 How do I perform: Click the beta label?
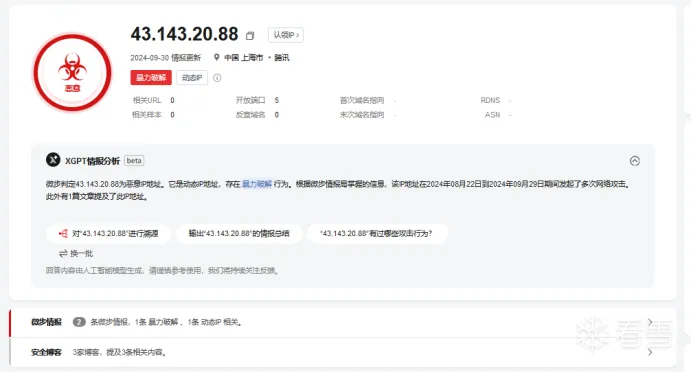click(134, 161)
